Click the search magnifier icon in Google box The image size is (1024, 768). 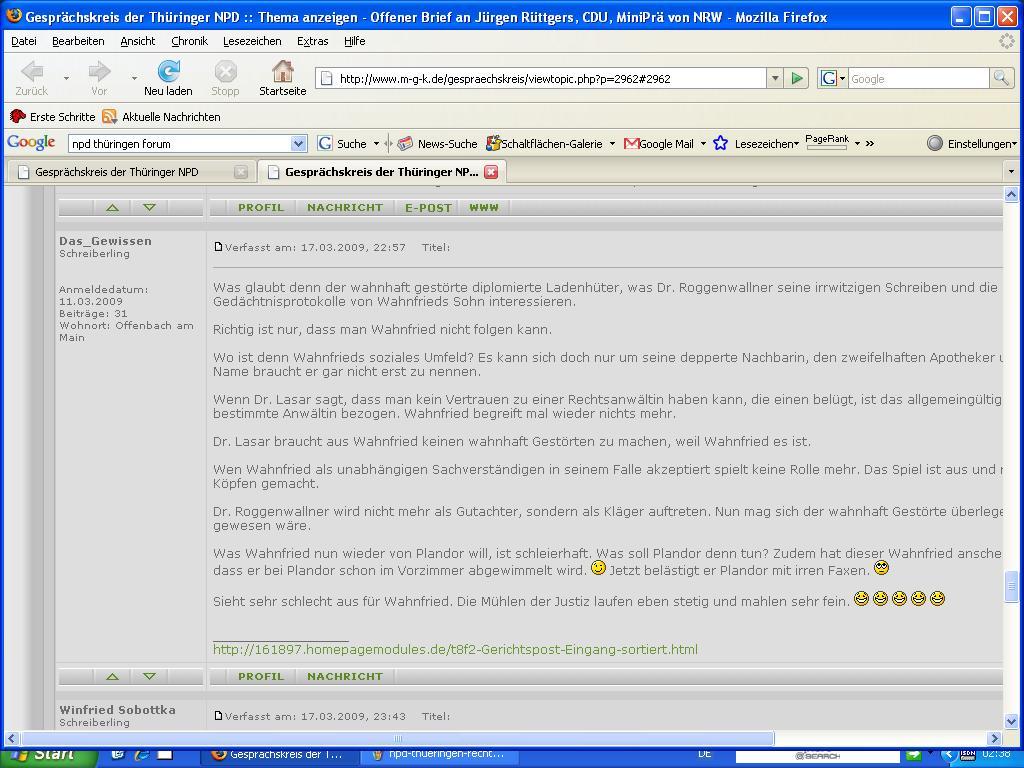1000,78
